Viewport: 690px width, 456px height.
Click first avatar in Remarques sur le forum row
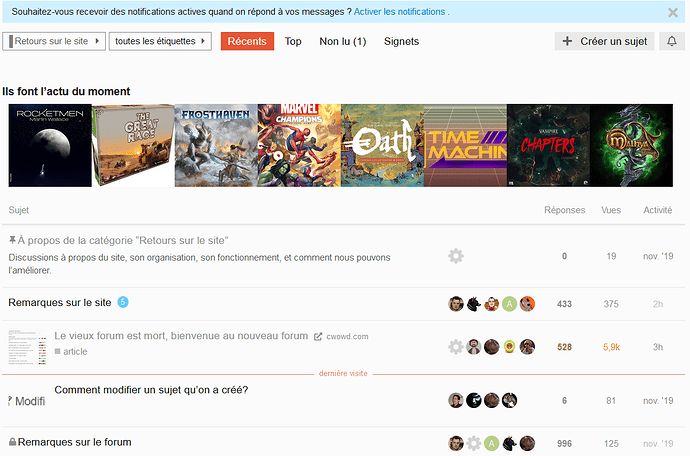(x=456, y=444)
